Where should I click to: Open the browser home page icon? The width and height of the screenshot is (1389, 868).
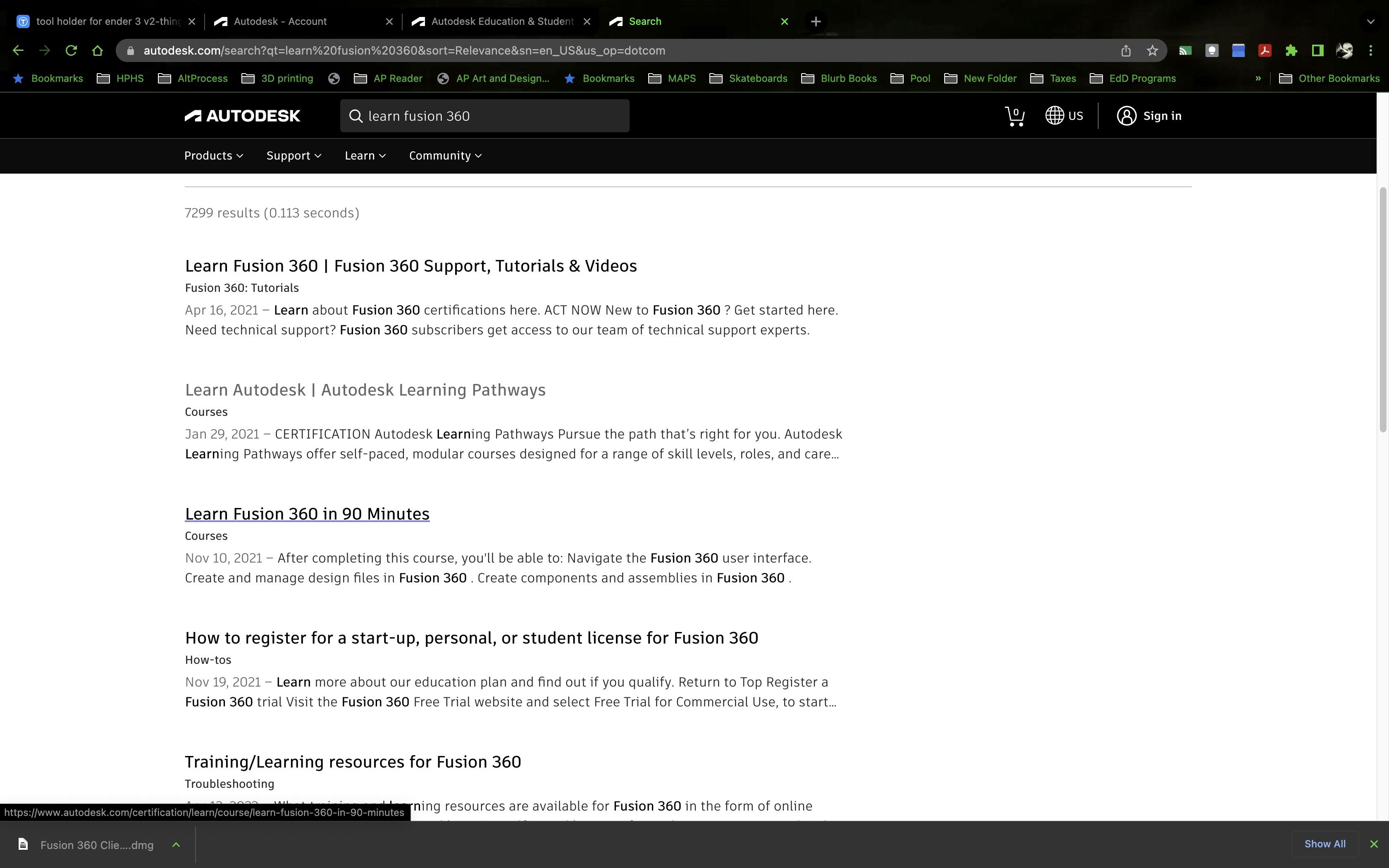[x=97, y=50]
